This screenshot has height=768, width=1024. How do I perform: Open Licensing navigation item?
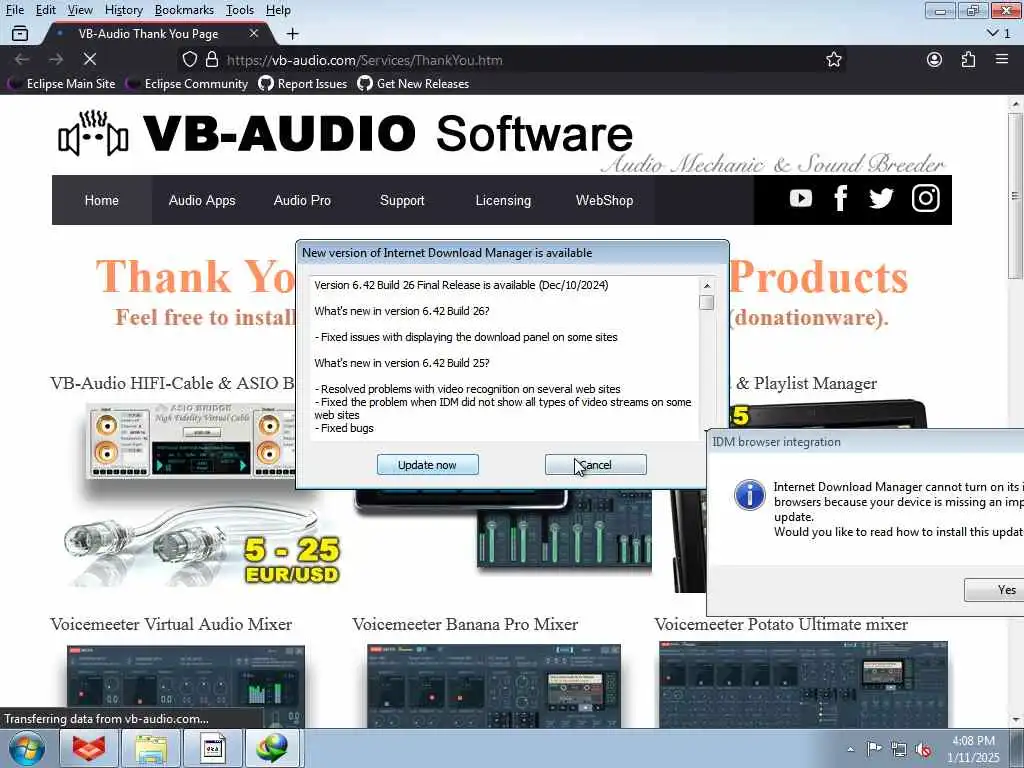[x=503, y=200]
